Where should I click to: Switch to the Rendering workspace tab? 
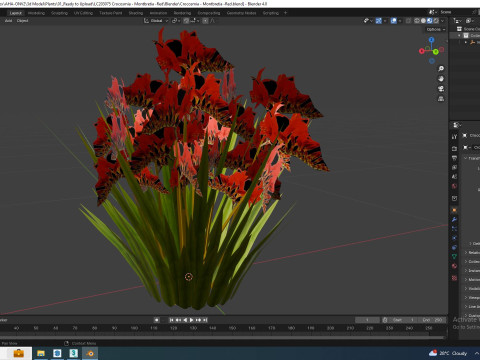182,13
